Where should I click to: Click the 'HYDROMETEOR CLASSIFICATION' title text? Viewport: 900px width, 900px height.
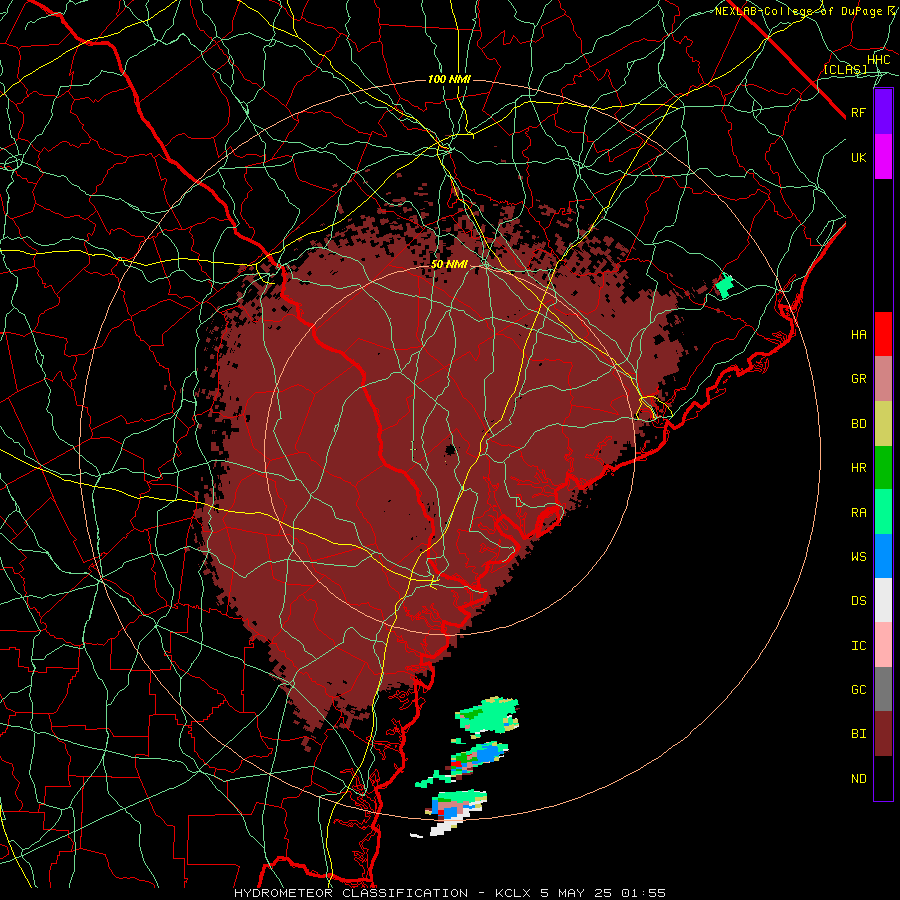[351, 893]
